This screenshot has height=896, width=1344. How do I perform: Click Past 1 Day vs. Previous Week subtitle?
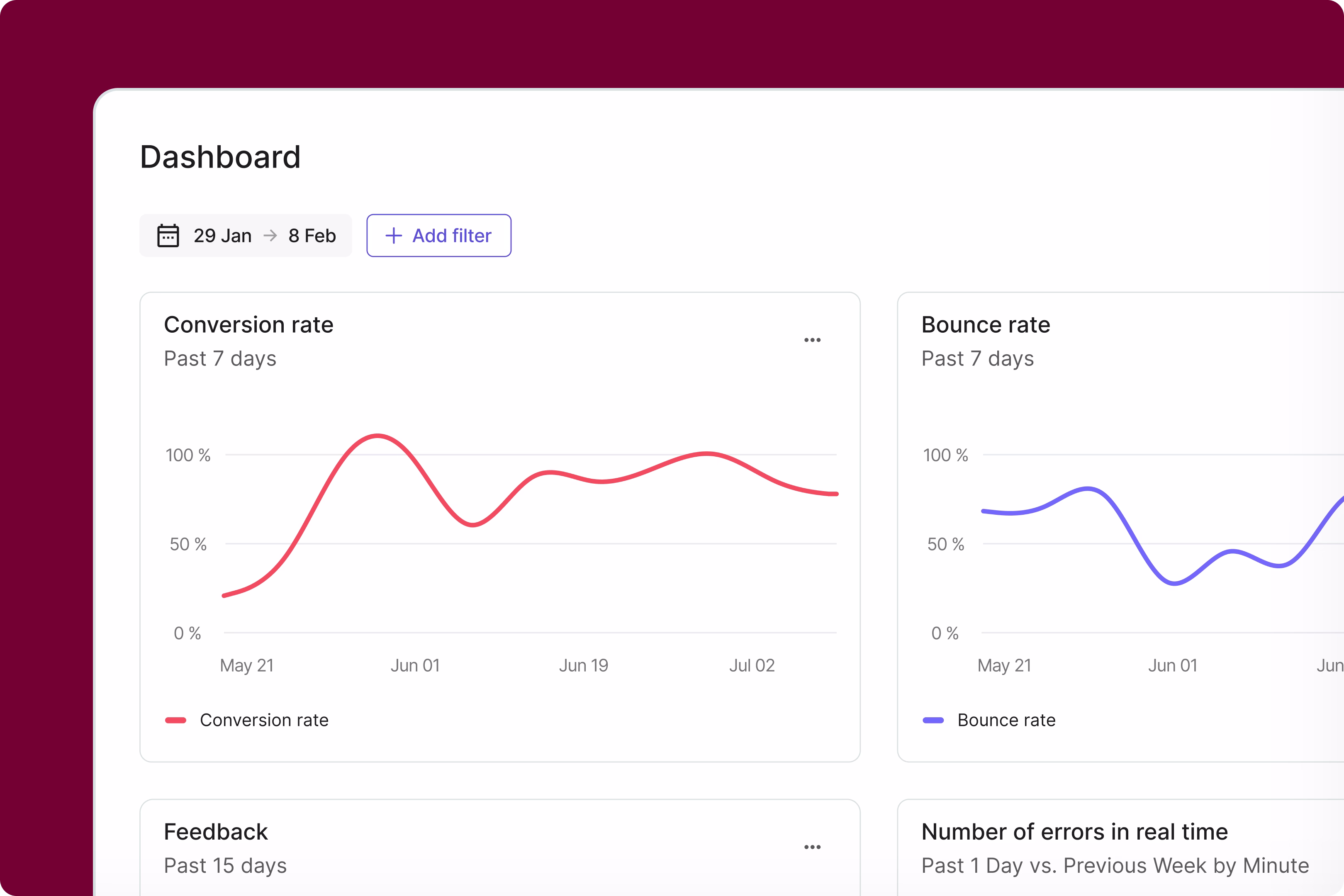point(1115,866)
